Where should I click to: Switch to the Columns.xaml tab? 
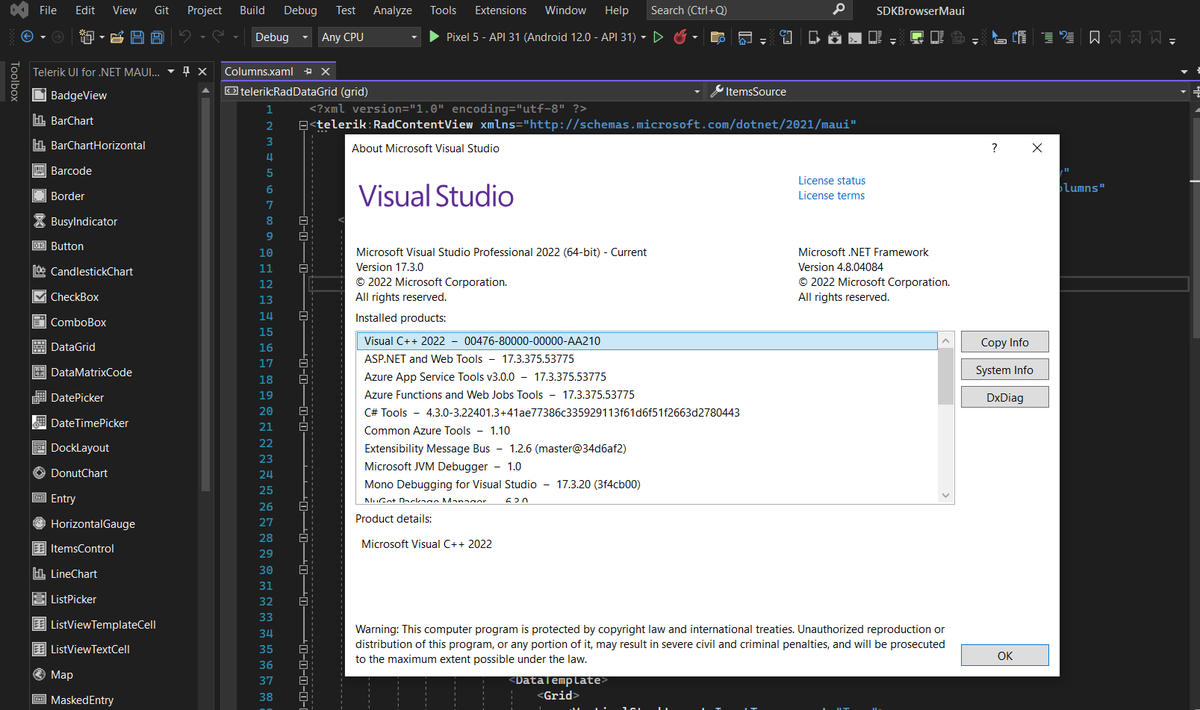tap(258, 72)
